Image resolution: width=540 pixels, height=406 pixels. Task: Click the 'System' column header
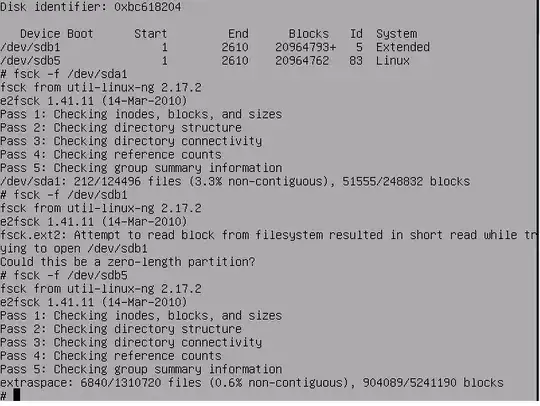(x=396, y=34)
